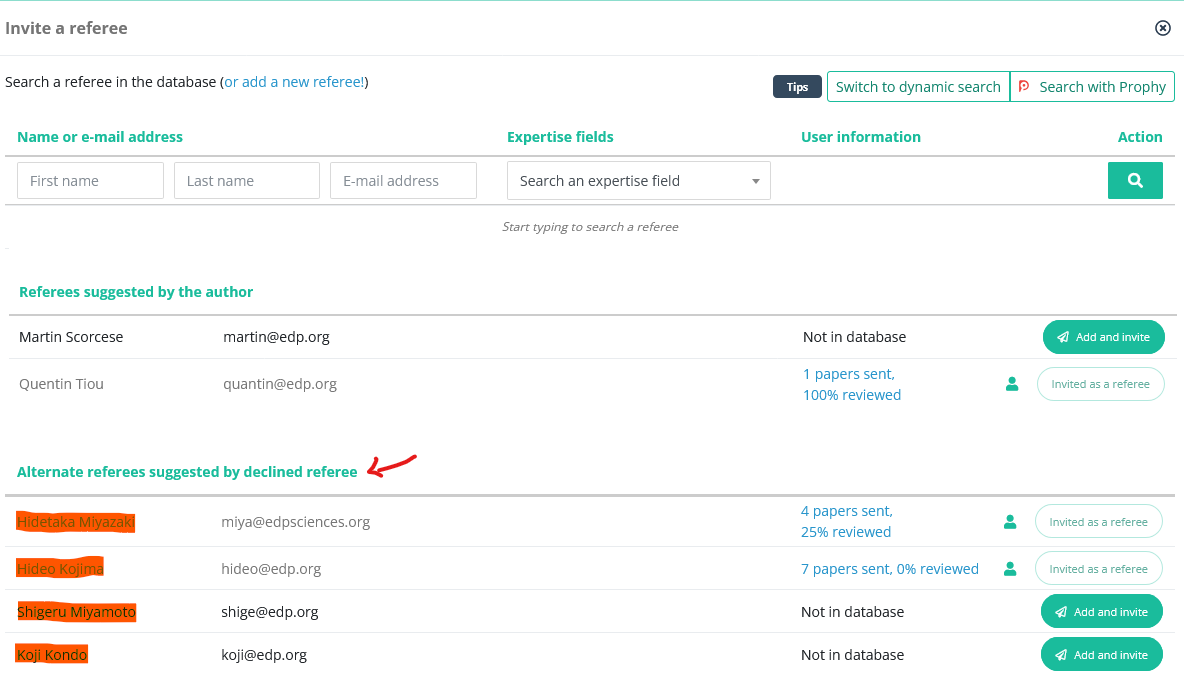The height and width of the screenshot is (690, 1184).
Task: Click the name Koji Kondo
Action: tap(52, 655)
